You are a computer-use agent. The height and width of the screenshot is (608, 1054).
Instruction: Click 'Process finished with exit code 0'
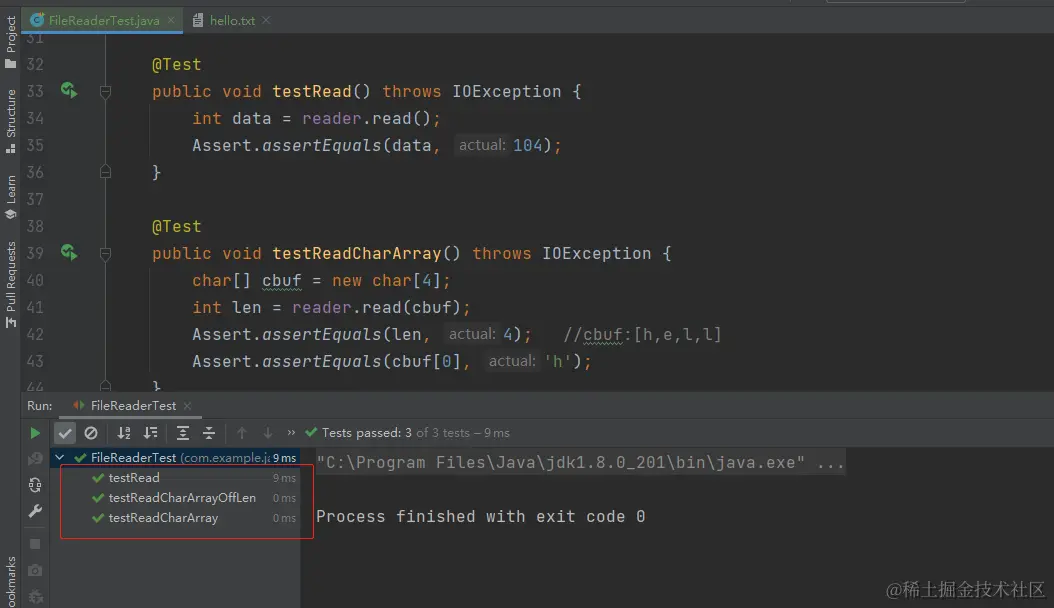481,517
